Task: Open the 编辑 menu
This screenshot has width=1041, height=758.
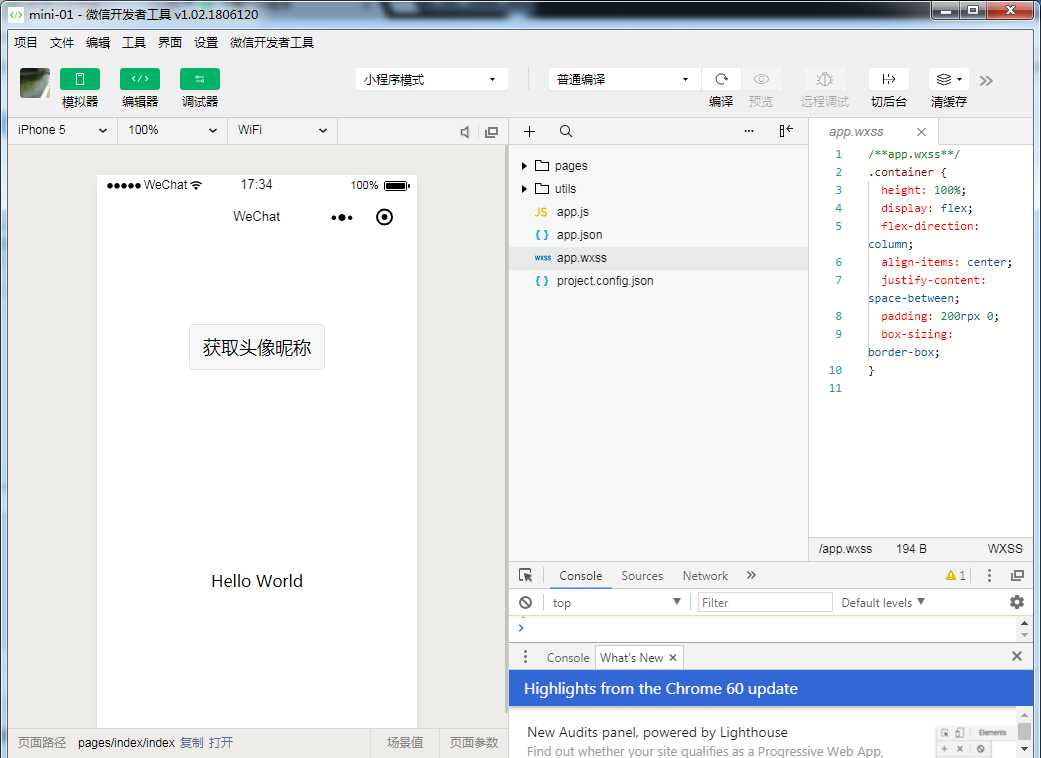Action: click(x=98, y=42)
